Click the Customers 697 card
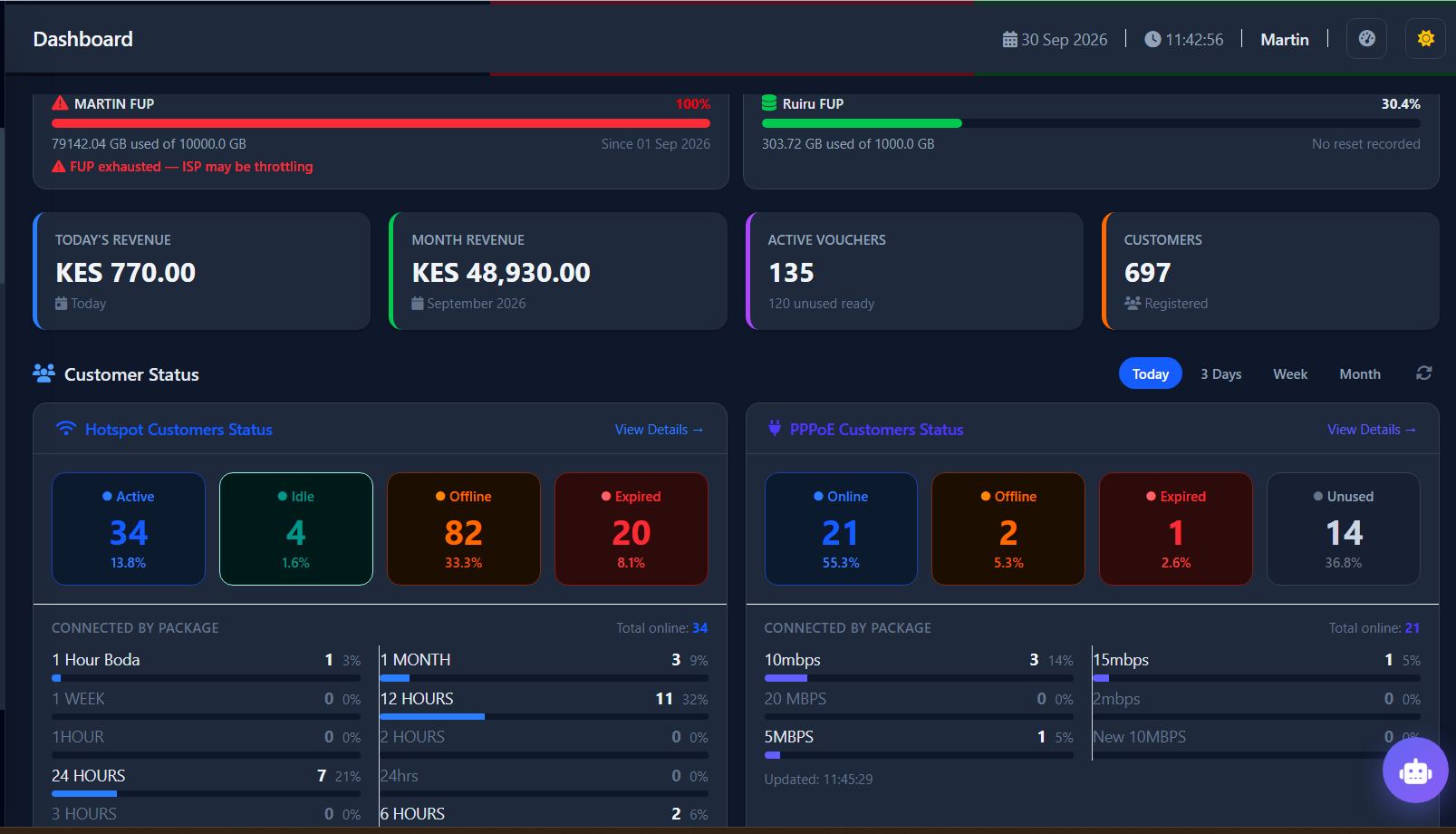 coord(1270,271)
